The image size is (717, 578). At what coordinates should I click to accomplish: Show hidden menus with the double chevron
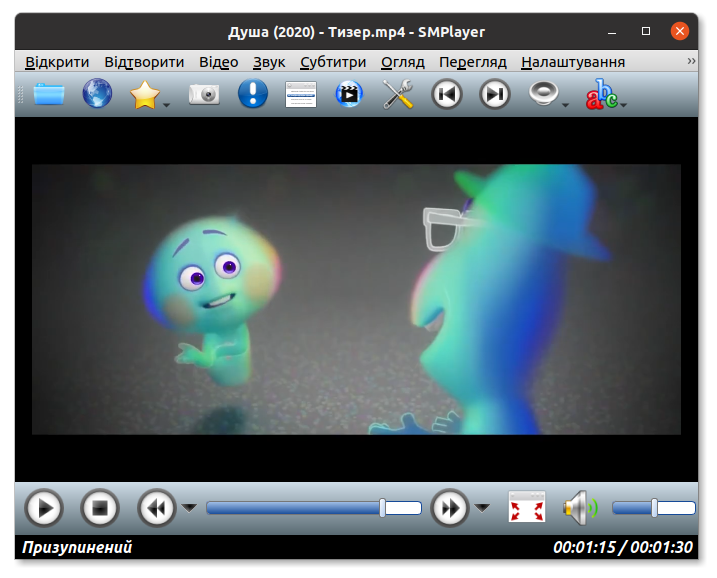(691, 61)
